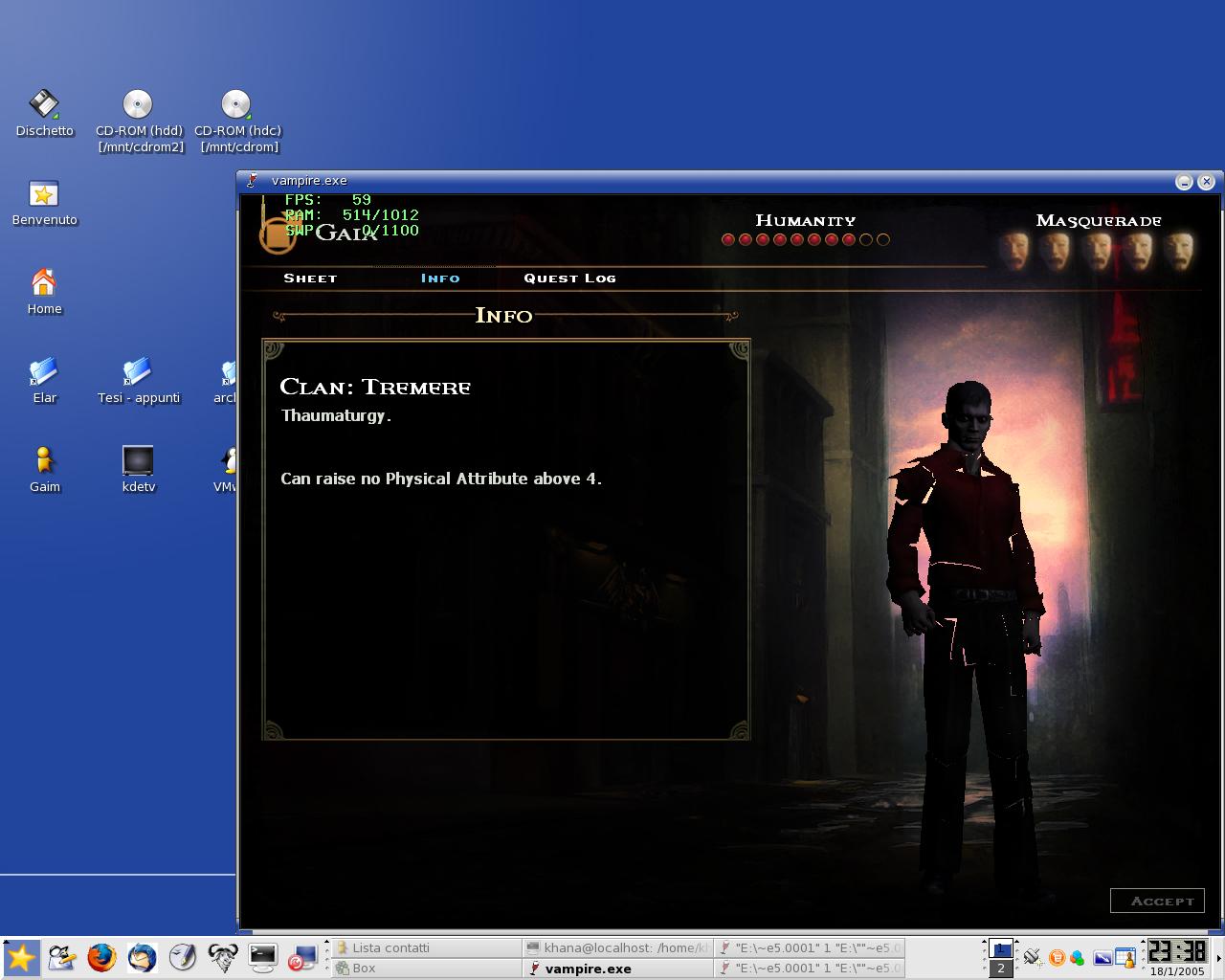Click the last empty Humanity dot

(883, 239)
